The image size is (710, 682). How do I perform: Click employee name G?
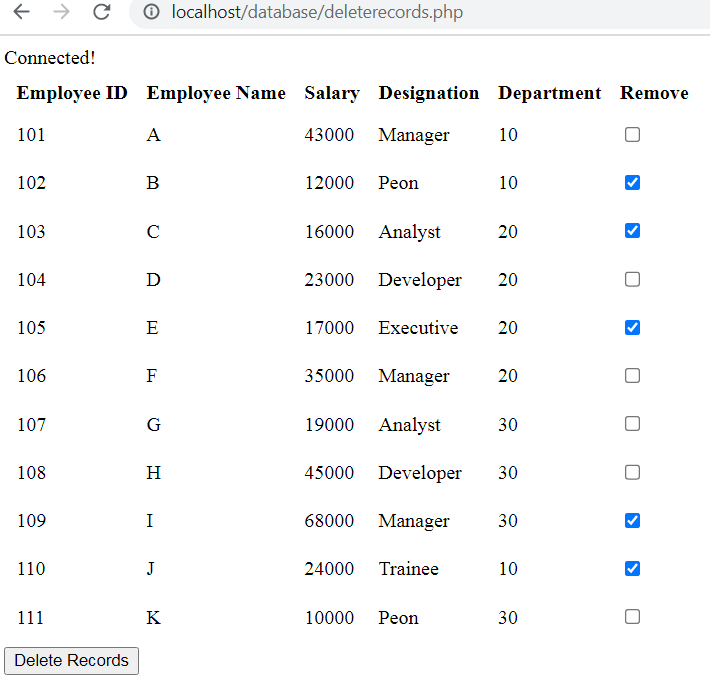[x=154, y=424]
